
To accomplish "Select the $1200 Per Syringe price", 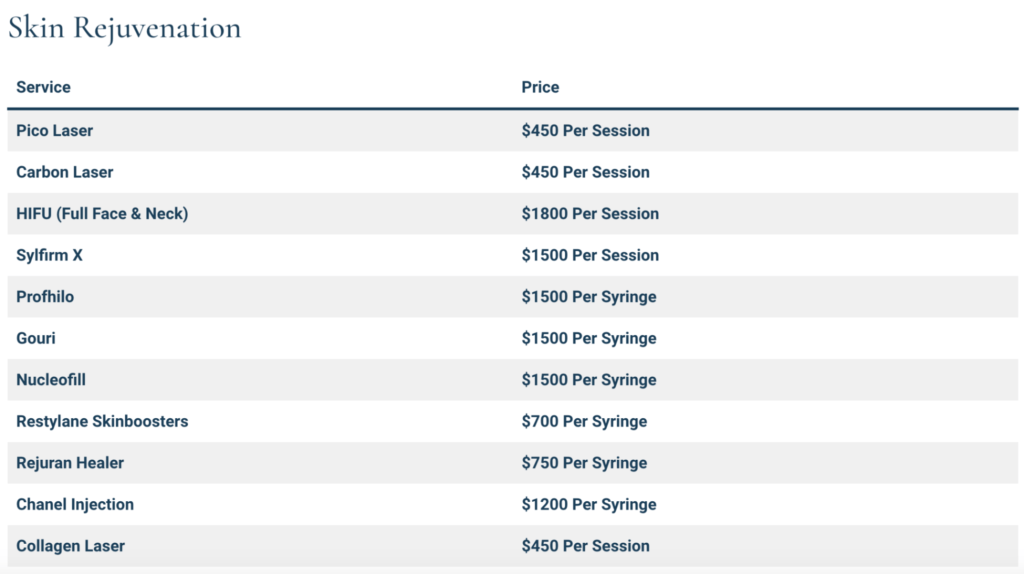I will point(589,504).
